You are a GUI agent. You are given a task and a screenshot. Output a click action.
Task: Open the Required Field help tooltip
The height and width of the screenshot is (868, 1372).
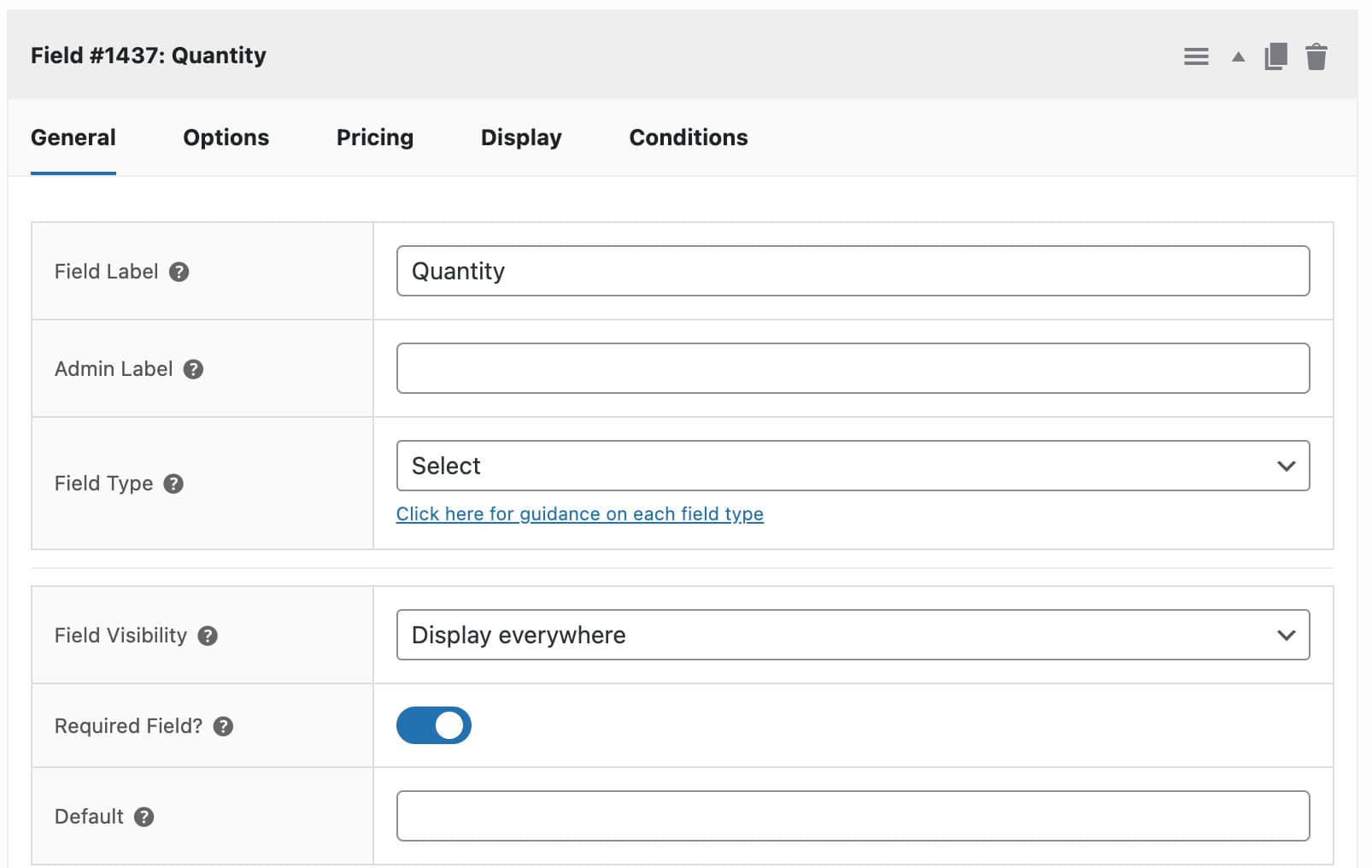coord(224,725)
